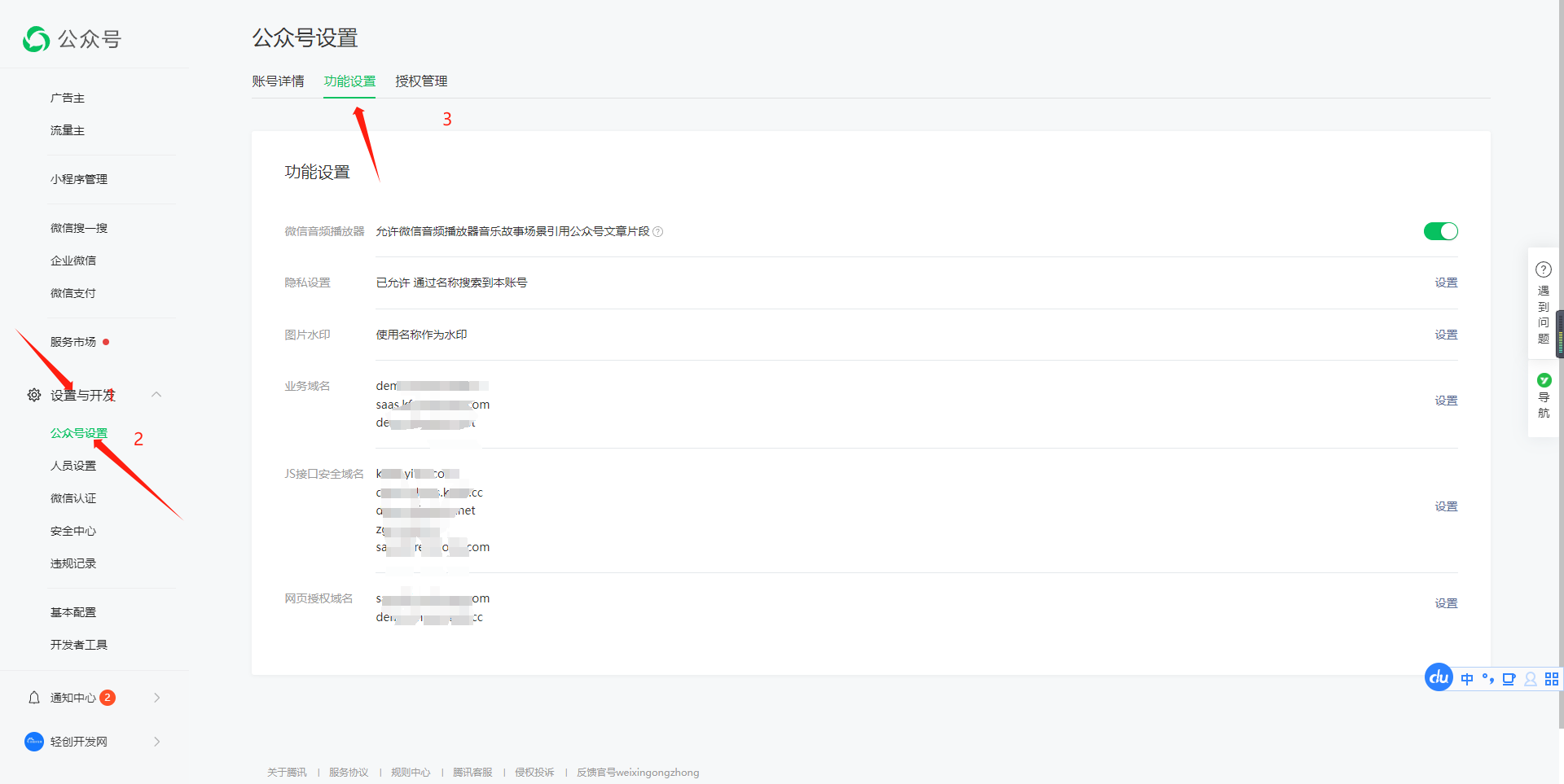Open the 遇到问题 help question icon
Viewport: 1564px width, 784px height.
pyautogui.click(x=1544, y=269)
